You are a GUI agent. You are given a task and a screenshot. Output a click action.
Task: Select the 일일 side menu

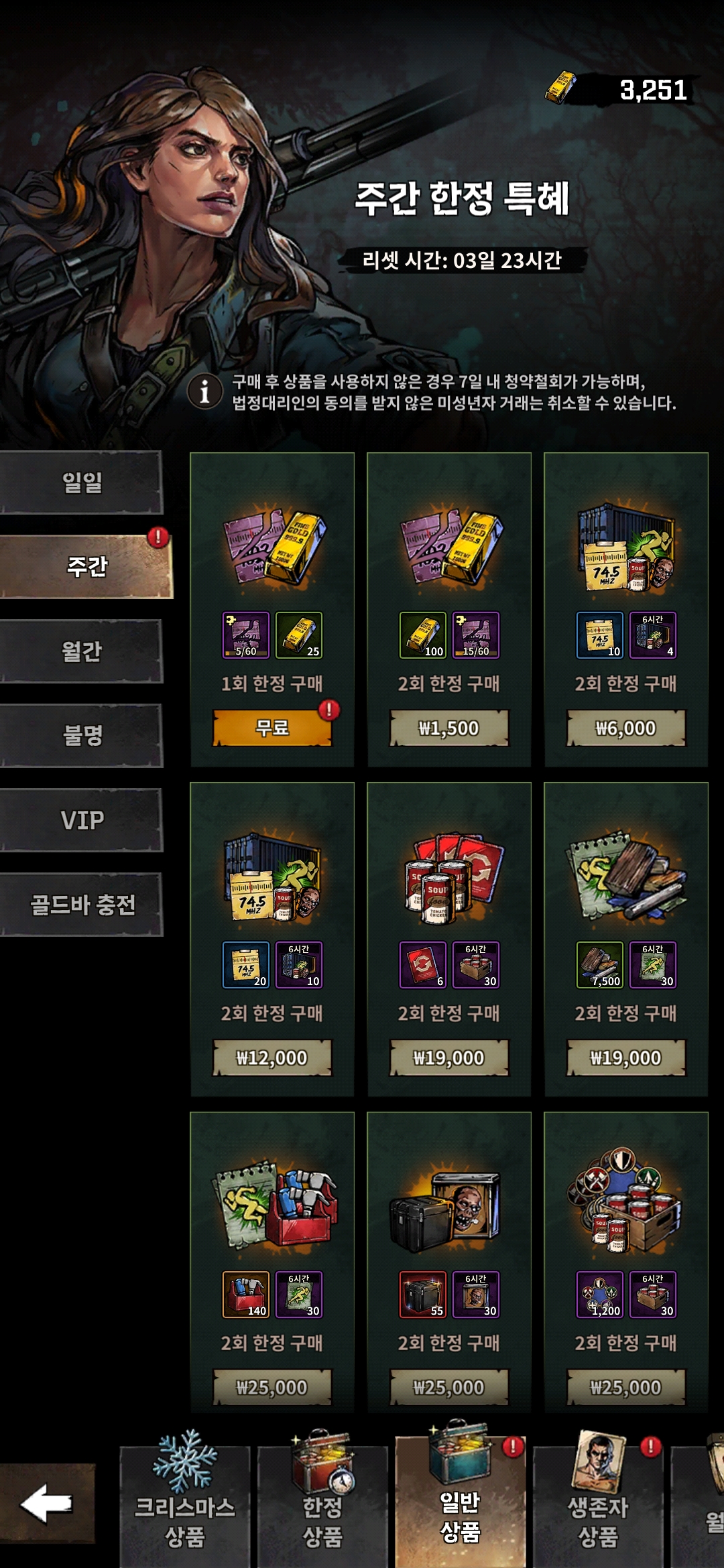point(81,482)
